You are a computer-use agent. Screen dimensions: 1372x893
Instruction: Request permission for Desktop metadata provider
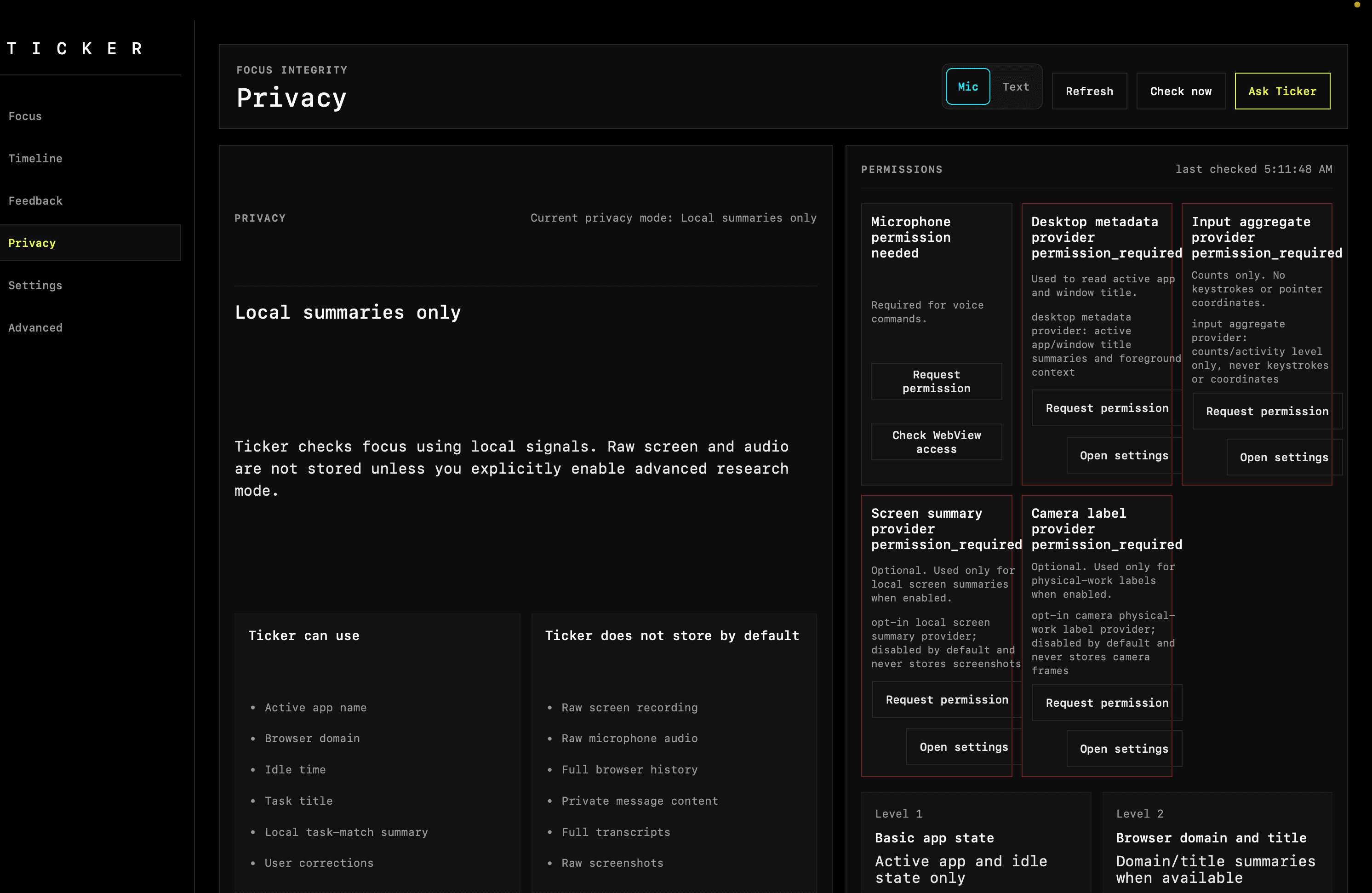tap(1107, 408)
